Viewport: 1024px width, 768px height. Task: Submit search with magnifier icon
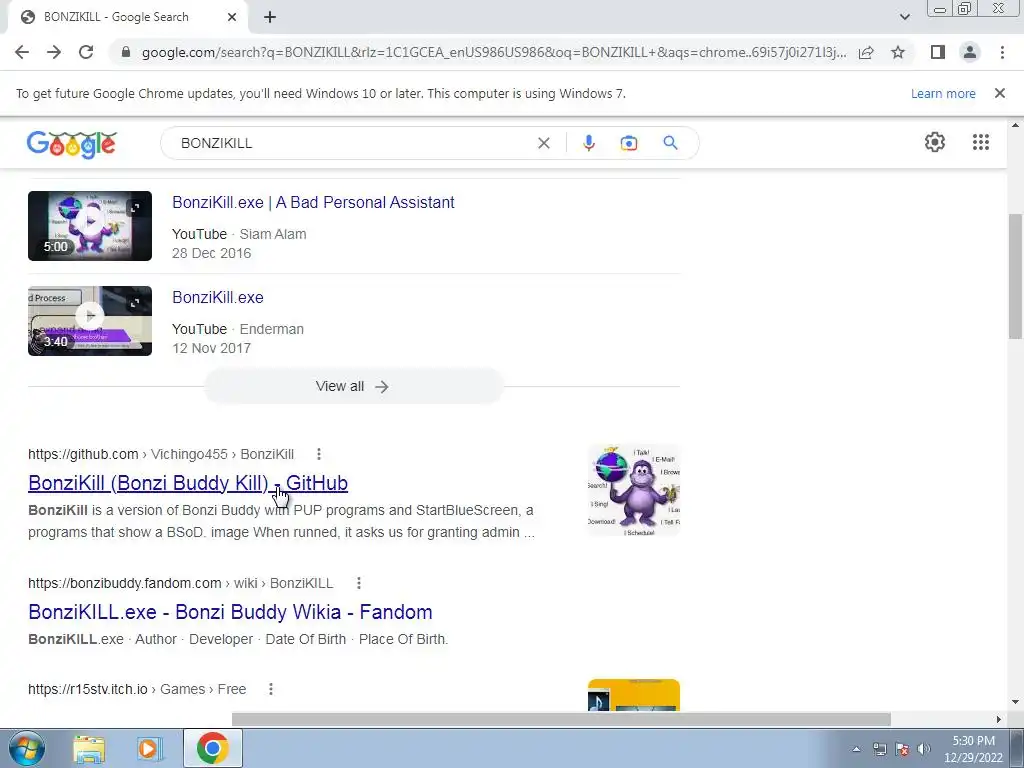(x=670, y=142)
